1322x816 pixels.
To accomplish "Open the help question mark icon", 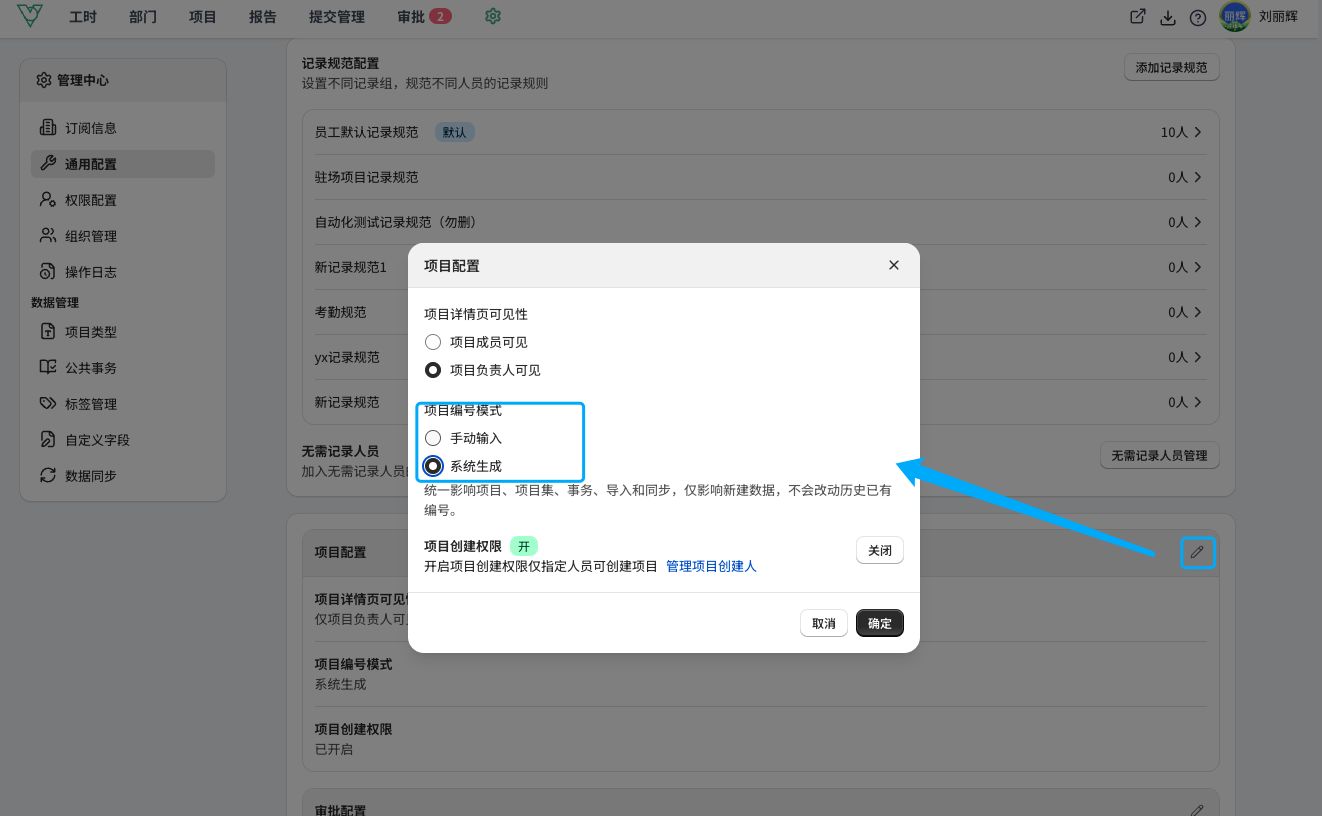I will pos(1198,17).
